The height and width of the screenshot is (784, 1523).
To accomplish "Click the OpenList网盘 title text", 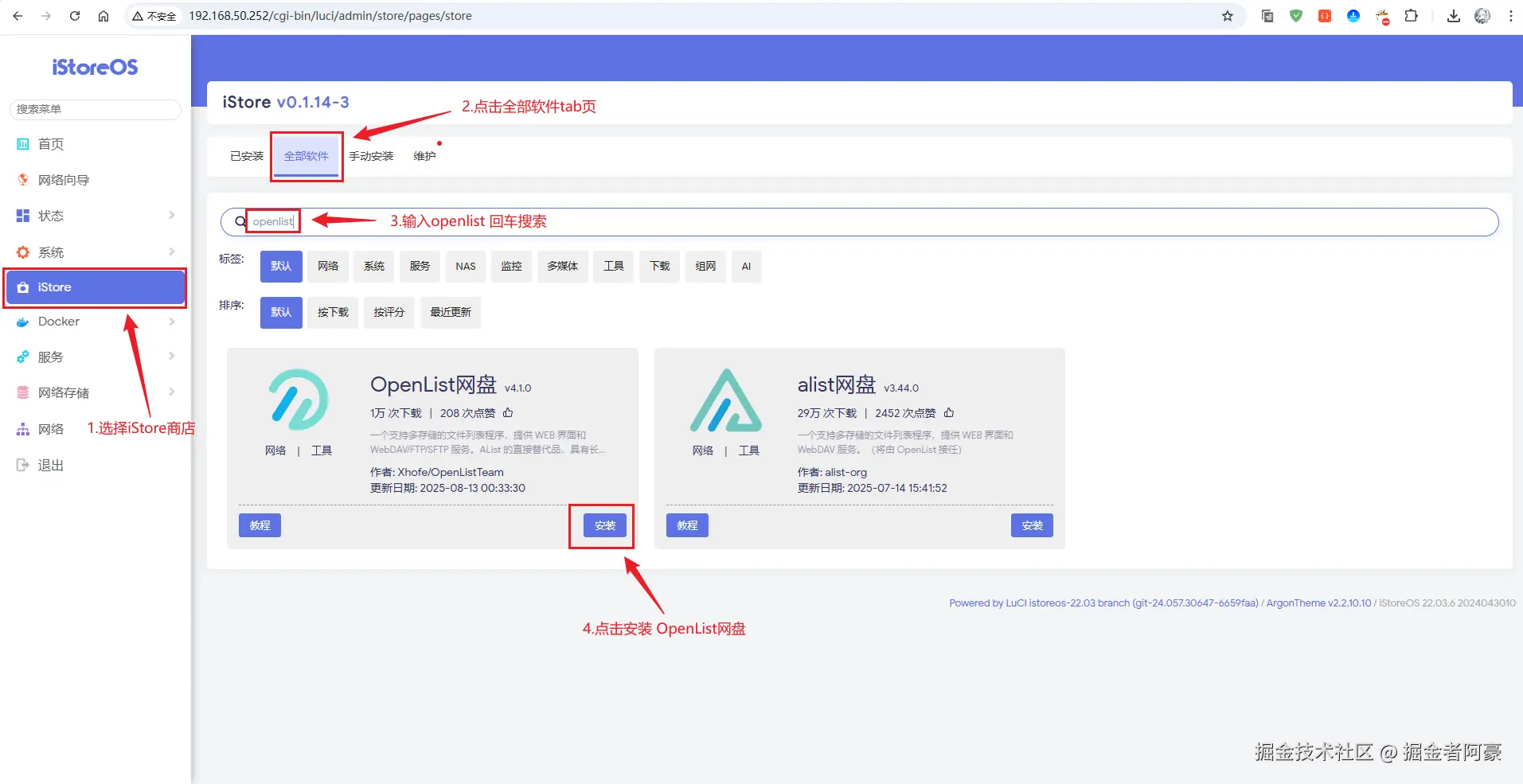I will pyautogui.click(x=433, y=385).
